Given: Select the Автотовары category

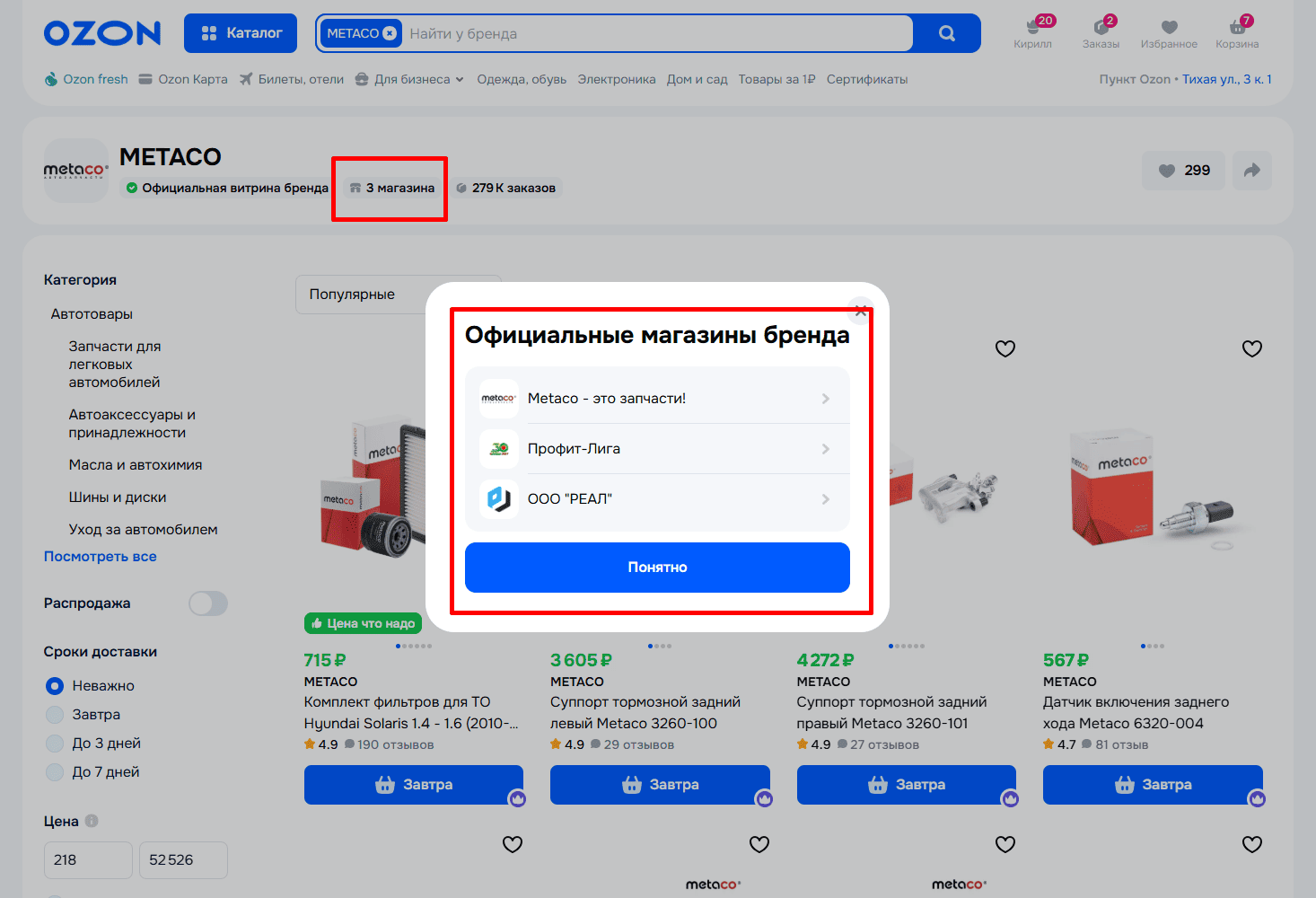Looking at the screenshot, I should click(x=92, y=314).
